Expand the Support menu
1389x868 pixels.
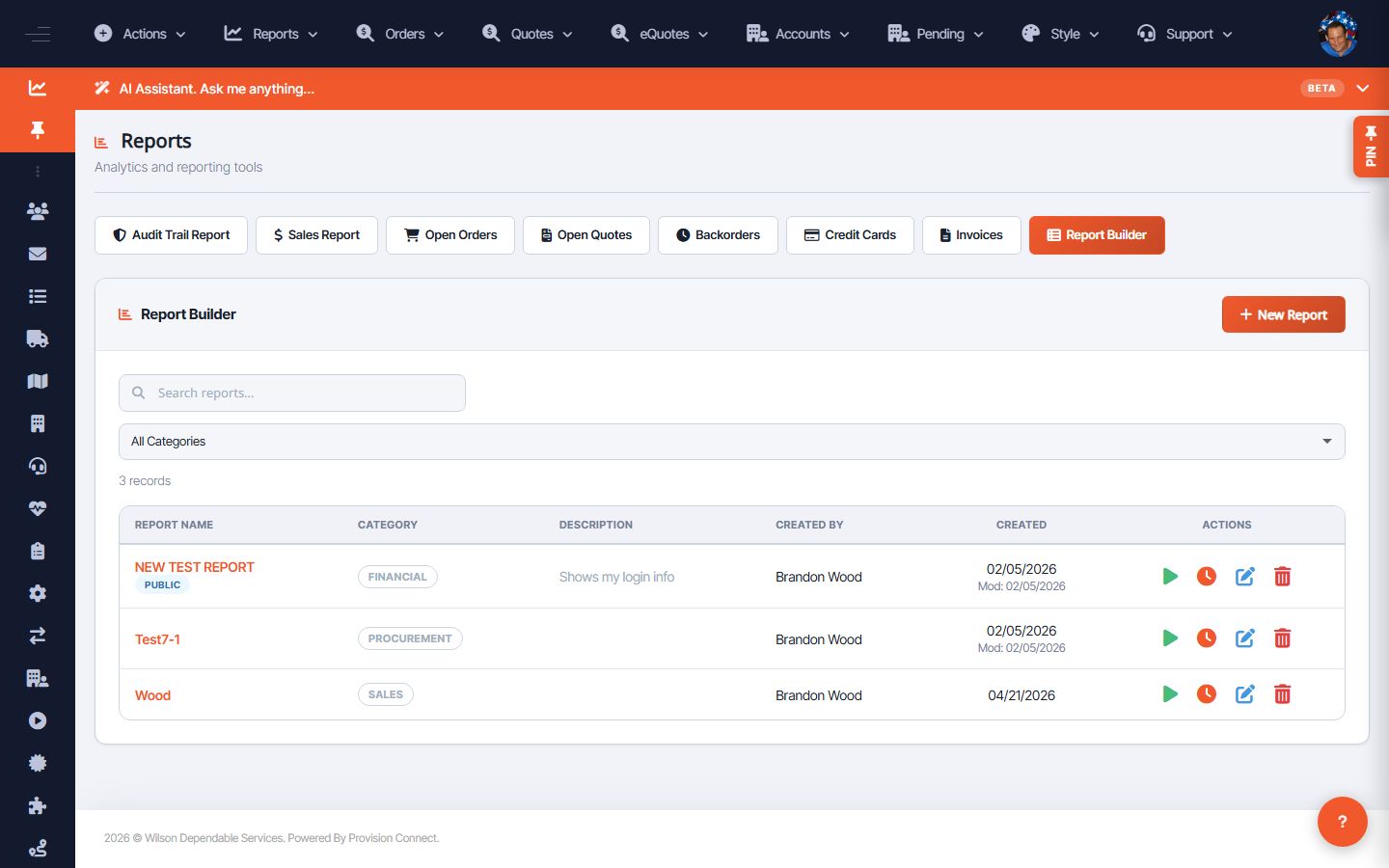(x=1185, y=34)
